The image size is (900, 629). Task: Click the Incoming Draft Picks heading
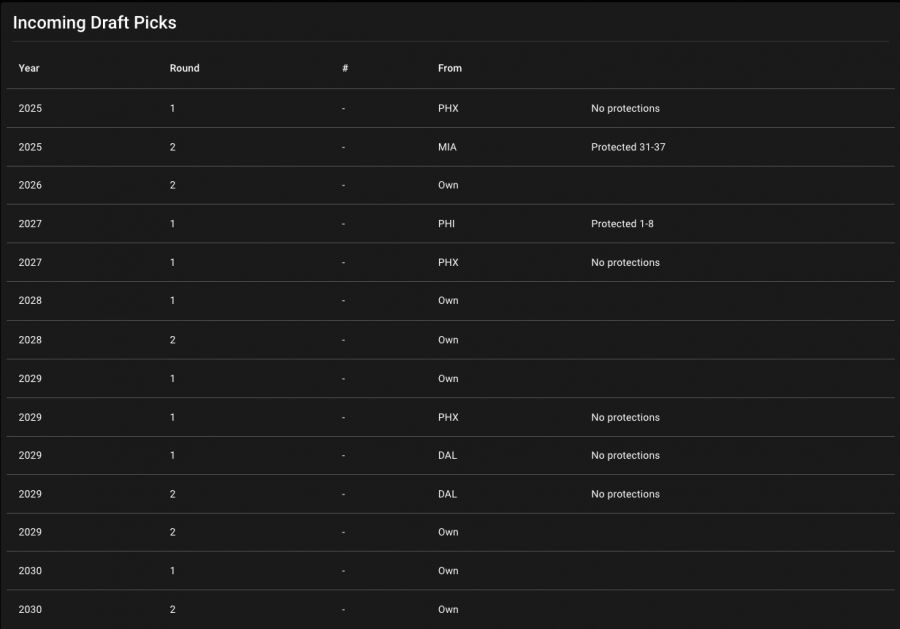point(94,22)
